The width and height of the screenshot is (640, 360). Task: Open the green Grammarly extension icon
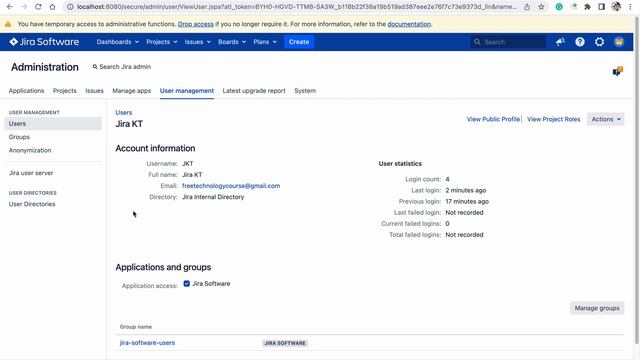559,7
